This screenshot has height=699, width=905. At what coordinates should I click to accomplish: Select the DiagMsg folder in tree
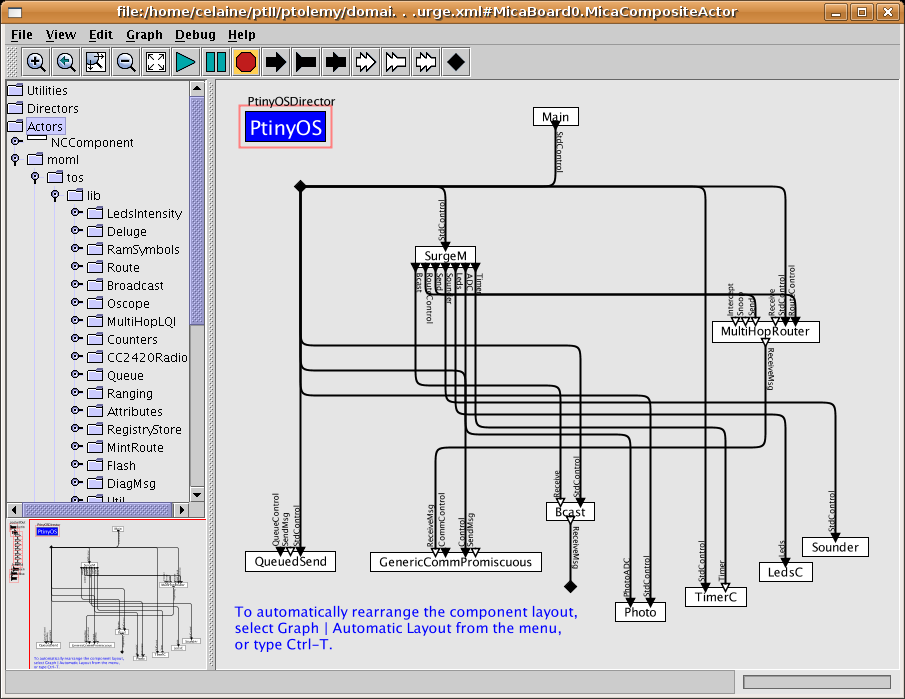click(x=121, y=484)
